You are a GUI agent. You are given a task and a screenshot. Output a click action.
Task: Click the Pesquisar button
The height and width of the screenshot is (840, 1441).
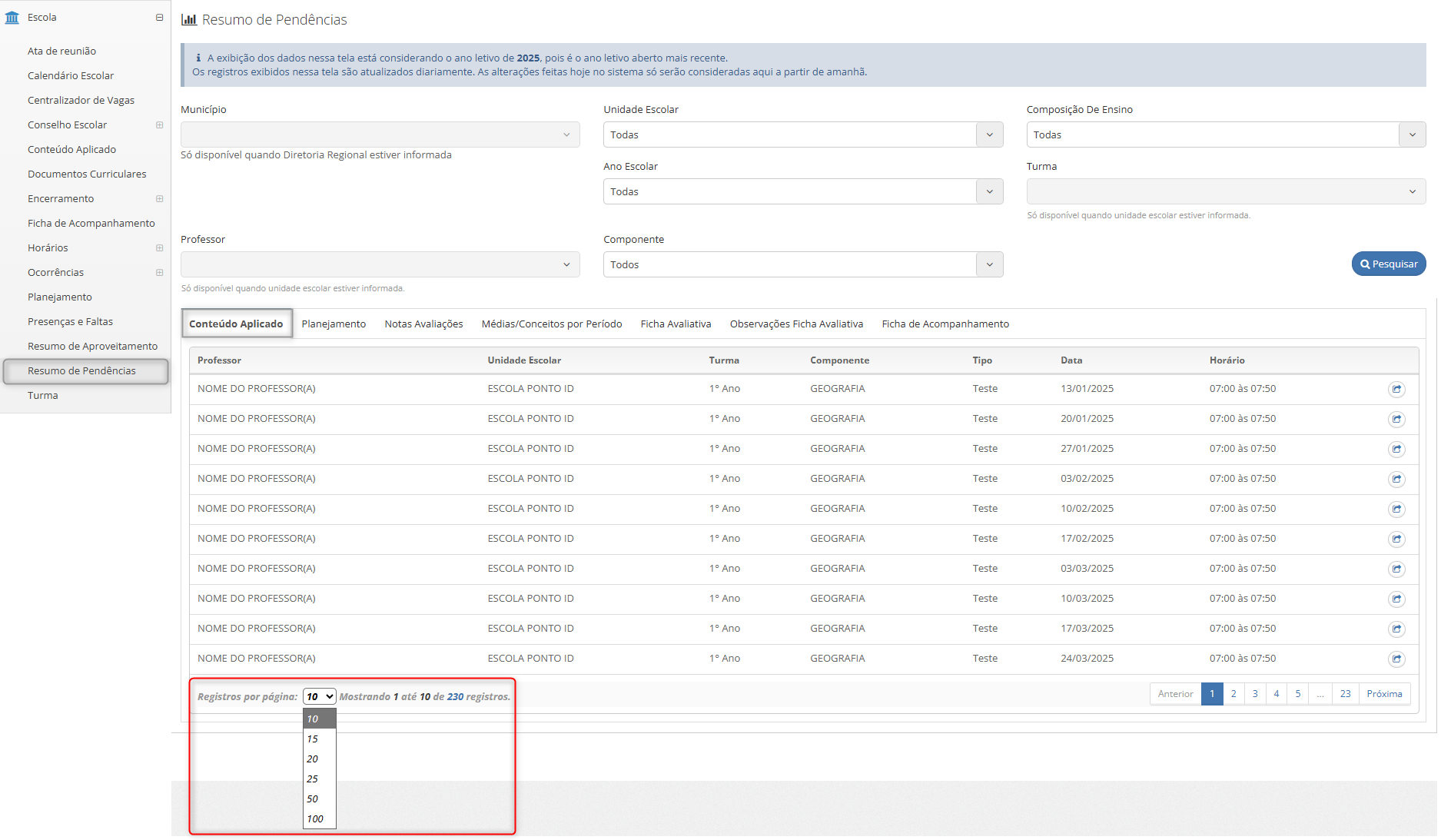[1389, 264]
